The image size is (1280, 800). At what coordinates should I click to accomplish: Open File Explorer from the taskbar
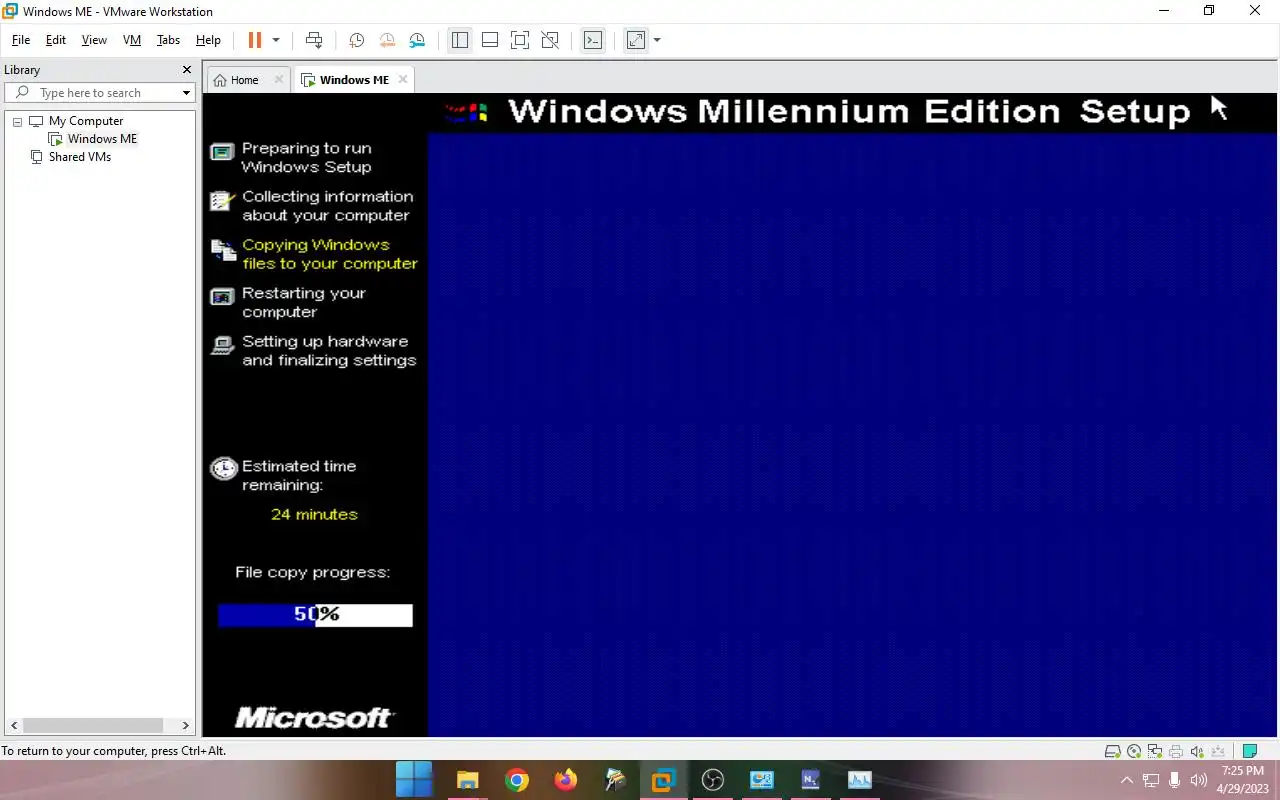tap(467, 780)
